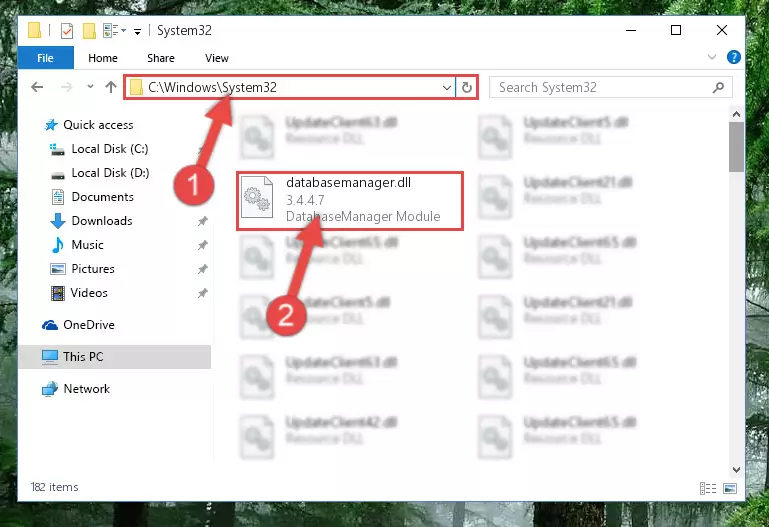Close the System32 window

[x=722, y=30]
